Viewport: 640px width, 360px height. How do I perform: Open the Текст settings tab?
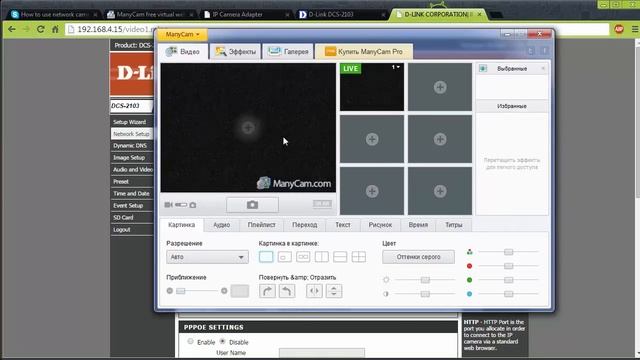343,225
